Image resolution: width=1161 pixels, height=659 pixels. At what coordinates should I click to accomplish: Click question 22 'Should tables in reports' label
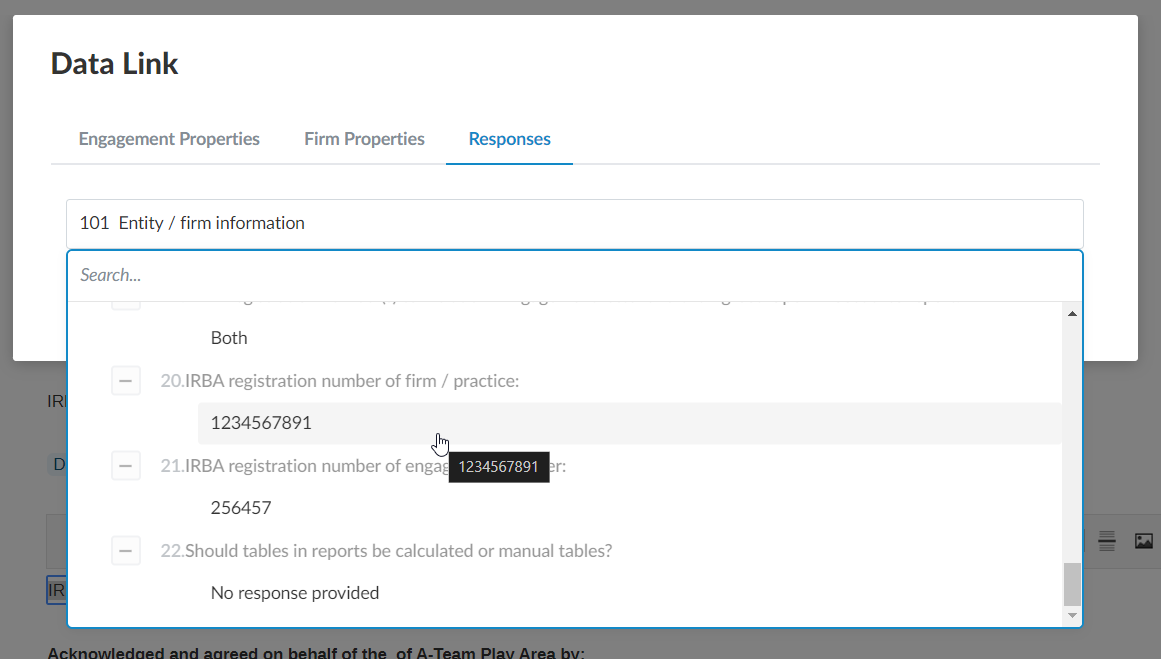coord(398,551)
